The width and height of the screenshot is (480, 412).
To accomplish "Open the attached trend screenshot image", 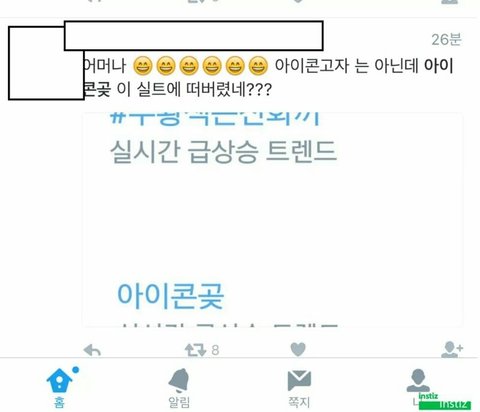I will (272, 220).
